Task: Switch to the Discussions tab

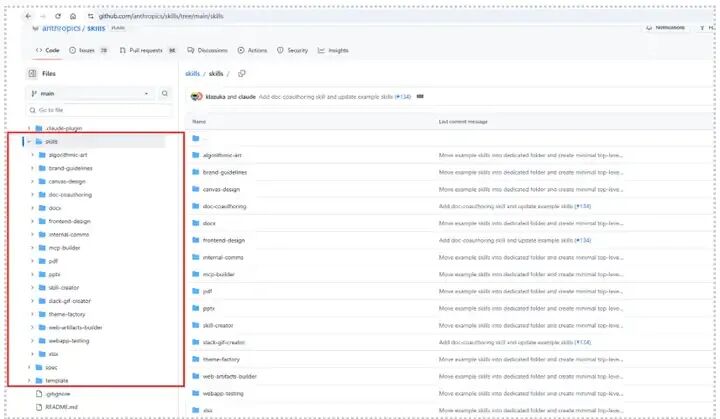Action: point(207,51)
